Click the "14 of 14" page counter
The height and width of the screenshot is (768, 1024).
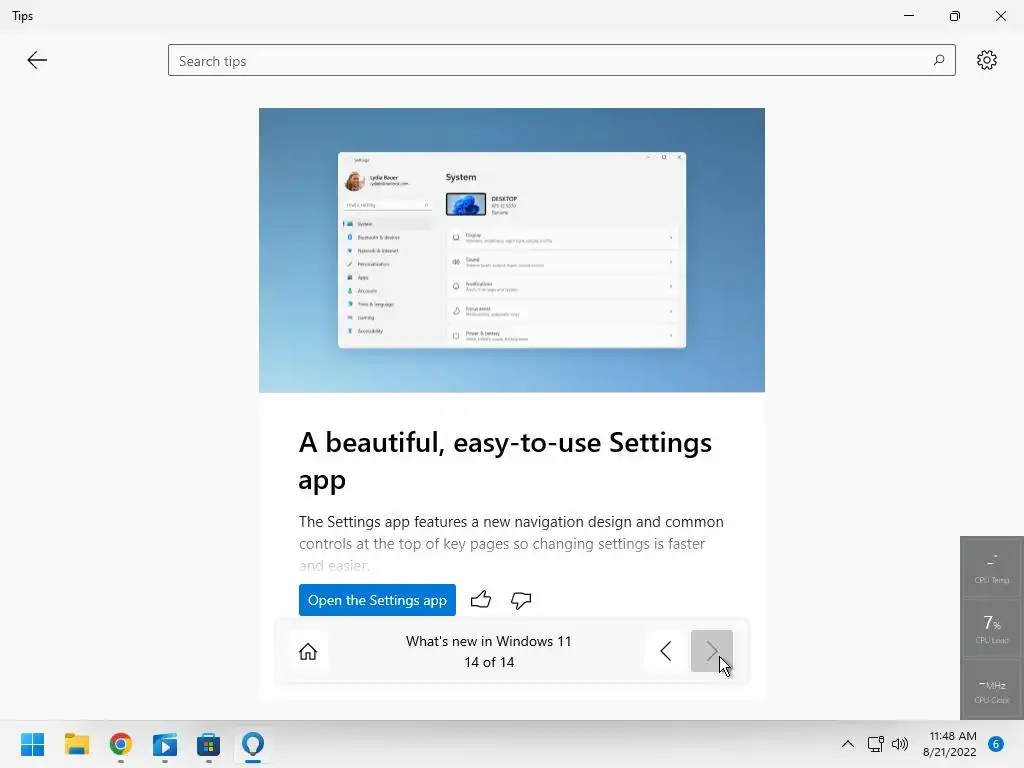pyautogui.click(x=489, y=662)
